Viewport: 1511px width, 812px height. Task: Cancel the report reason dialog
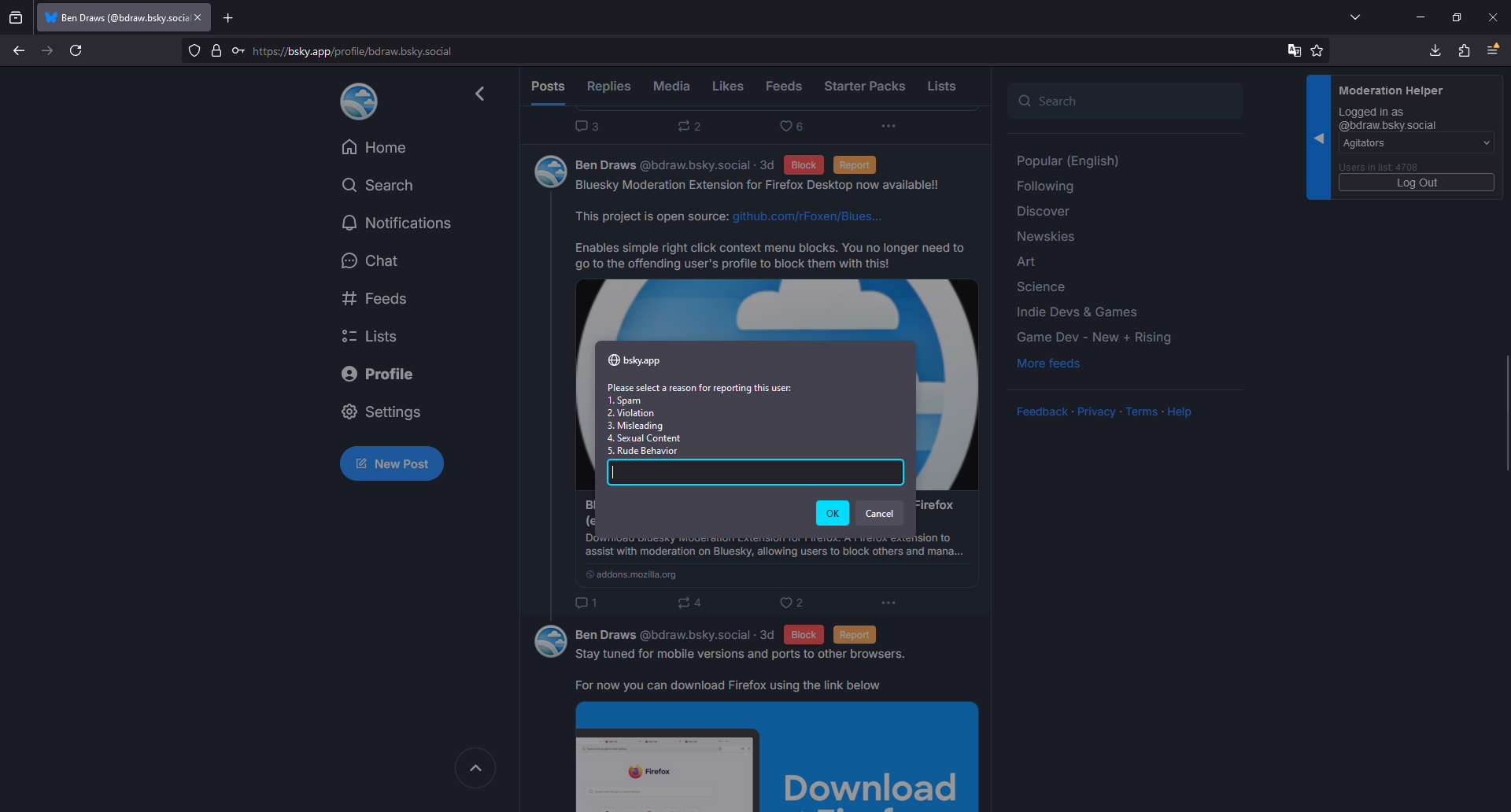pos(879,513)
